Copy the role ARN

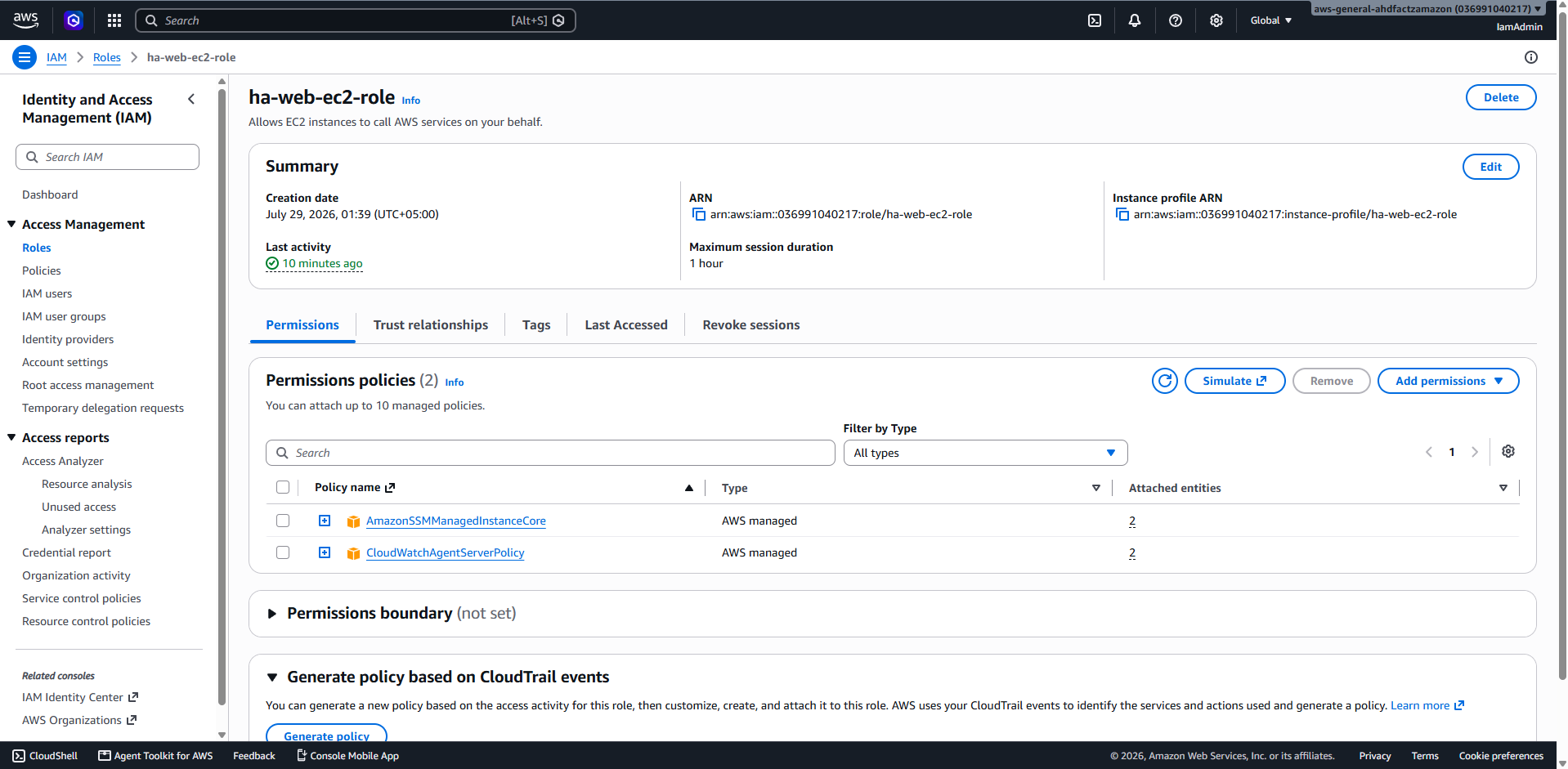point(699,214)
